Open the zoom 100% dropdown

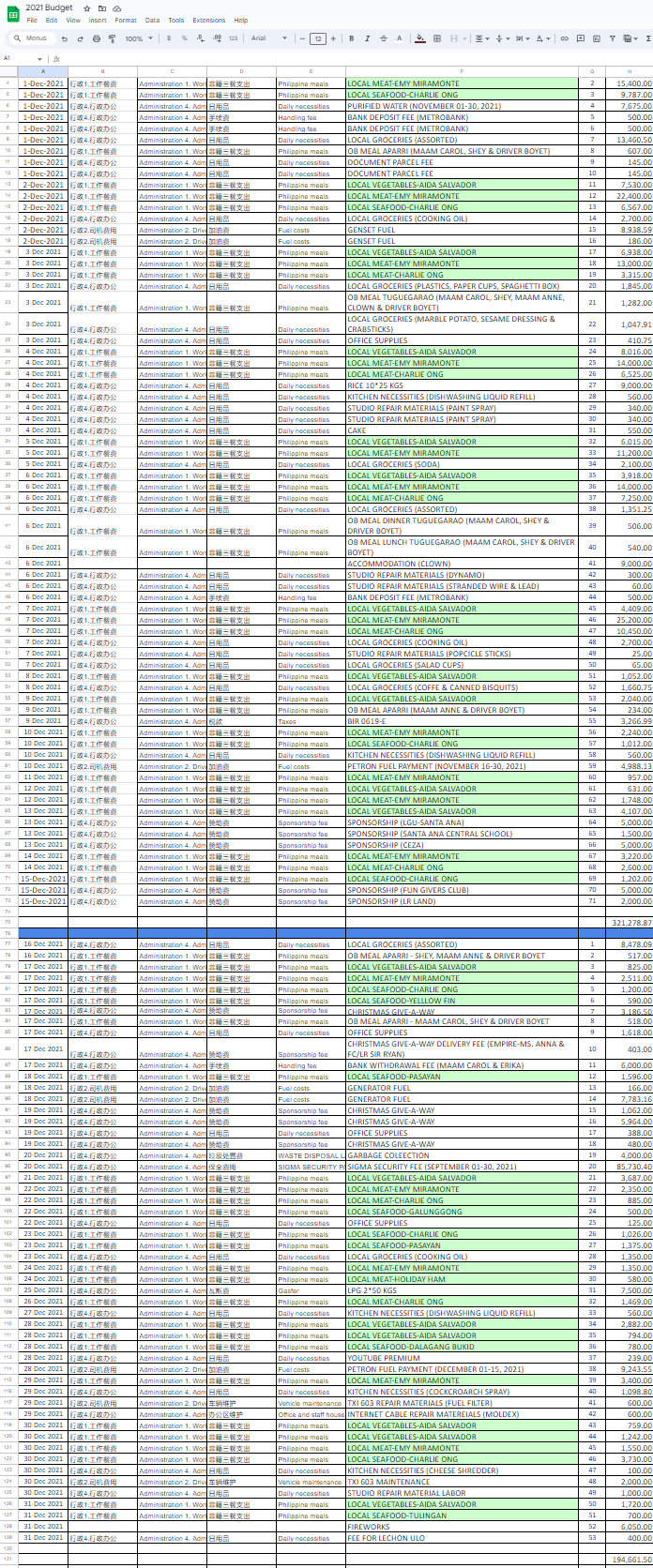[138, 38]
